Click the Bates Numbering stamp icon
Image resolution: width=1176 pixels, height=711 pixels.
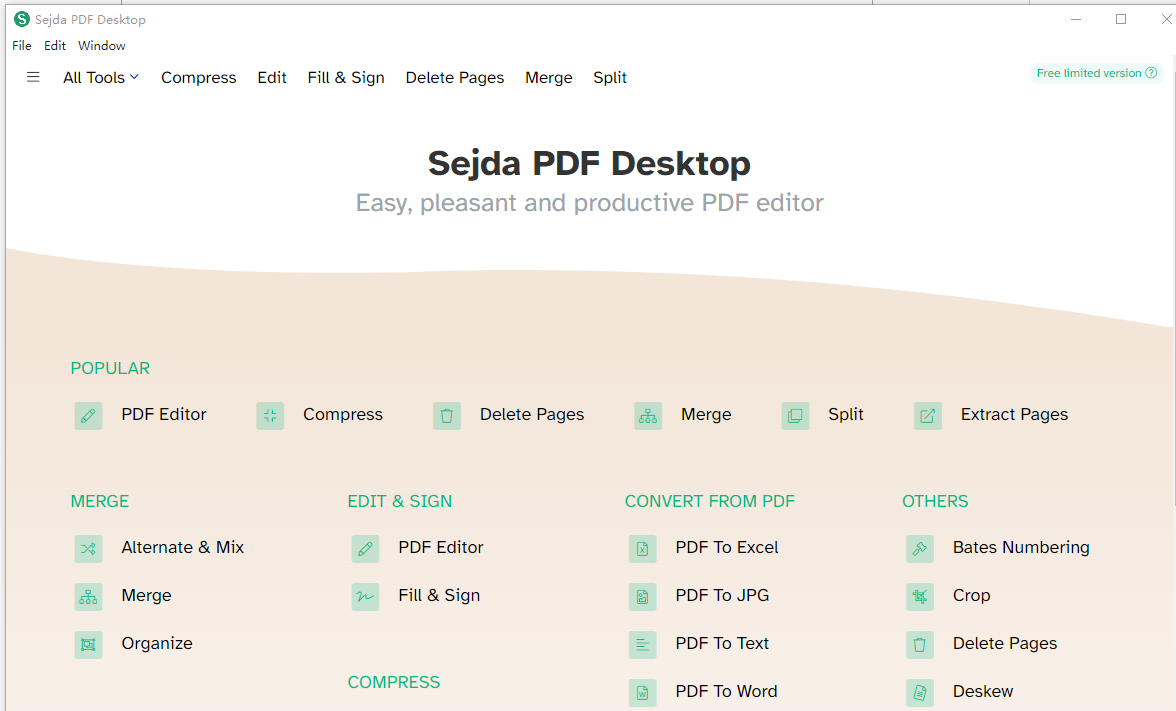click(x=920, y=549)
